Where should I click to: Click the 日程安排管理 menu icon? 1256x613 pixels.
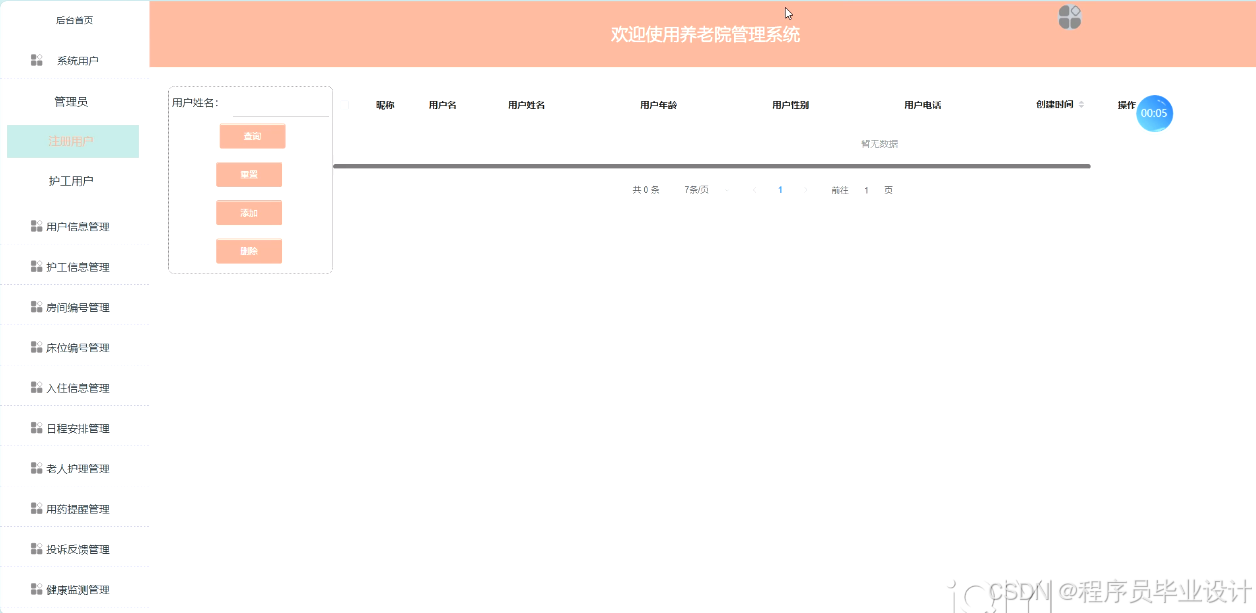click(37, 428)
